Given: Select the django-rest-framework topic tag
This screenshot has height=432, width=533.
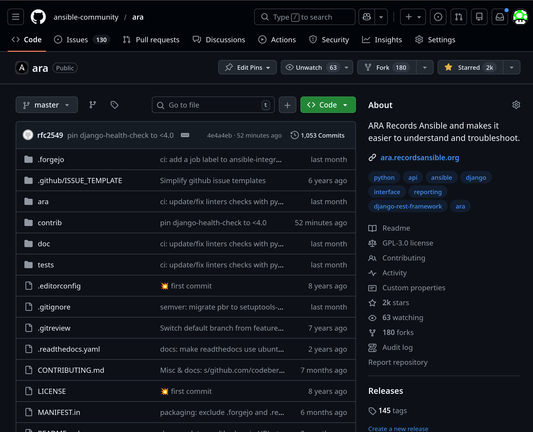Looking at the screenshot, I should click(408, 206).
